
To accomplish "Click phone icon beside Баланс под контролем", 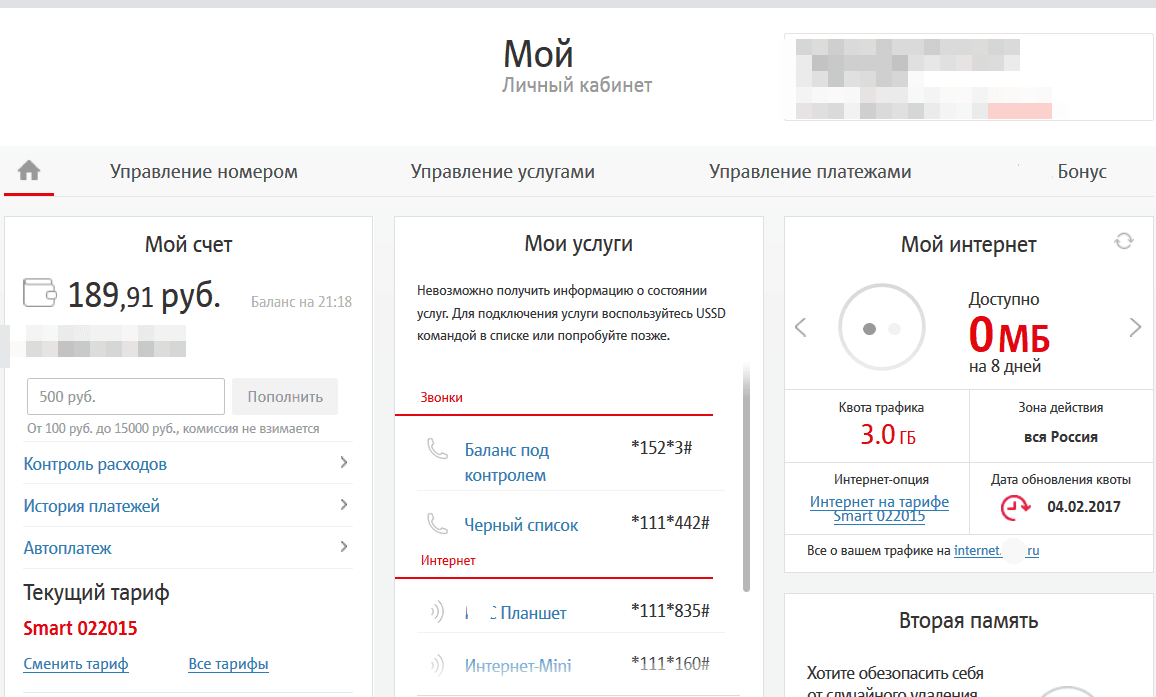I will pyautogui.click(x=437, y=449).
